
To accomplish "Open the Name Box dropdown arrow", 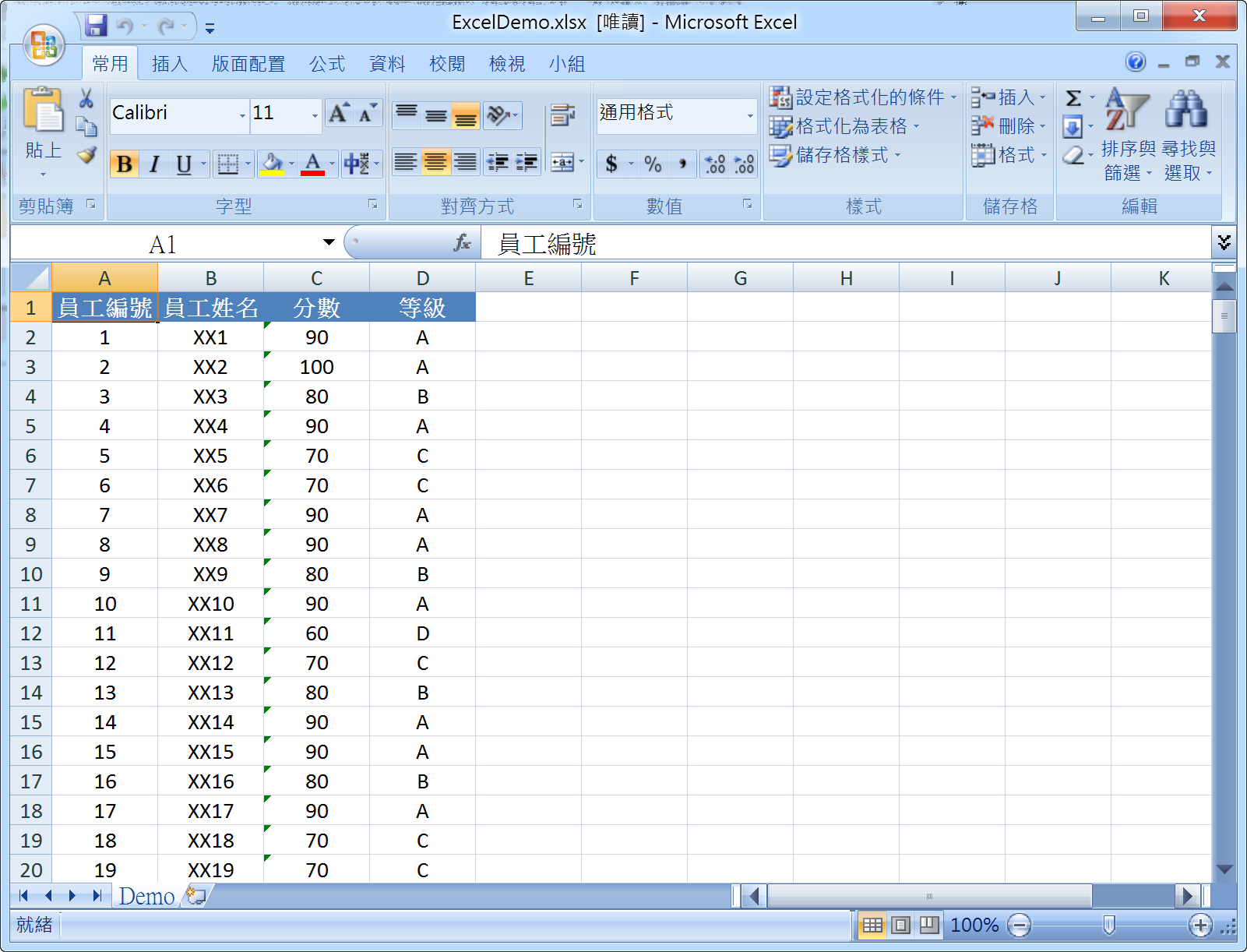I will pos(329,243).
